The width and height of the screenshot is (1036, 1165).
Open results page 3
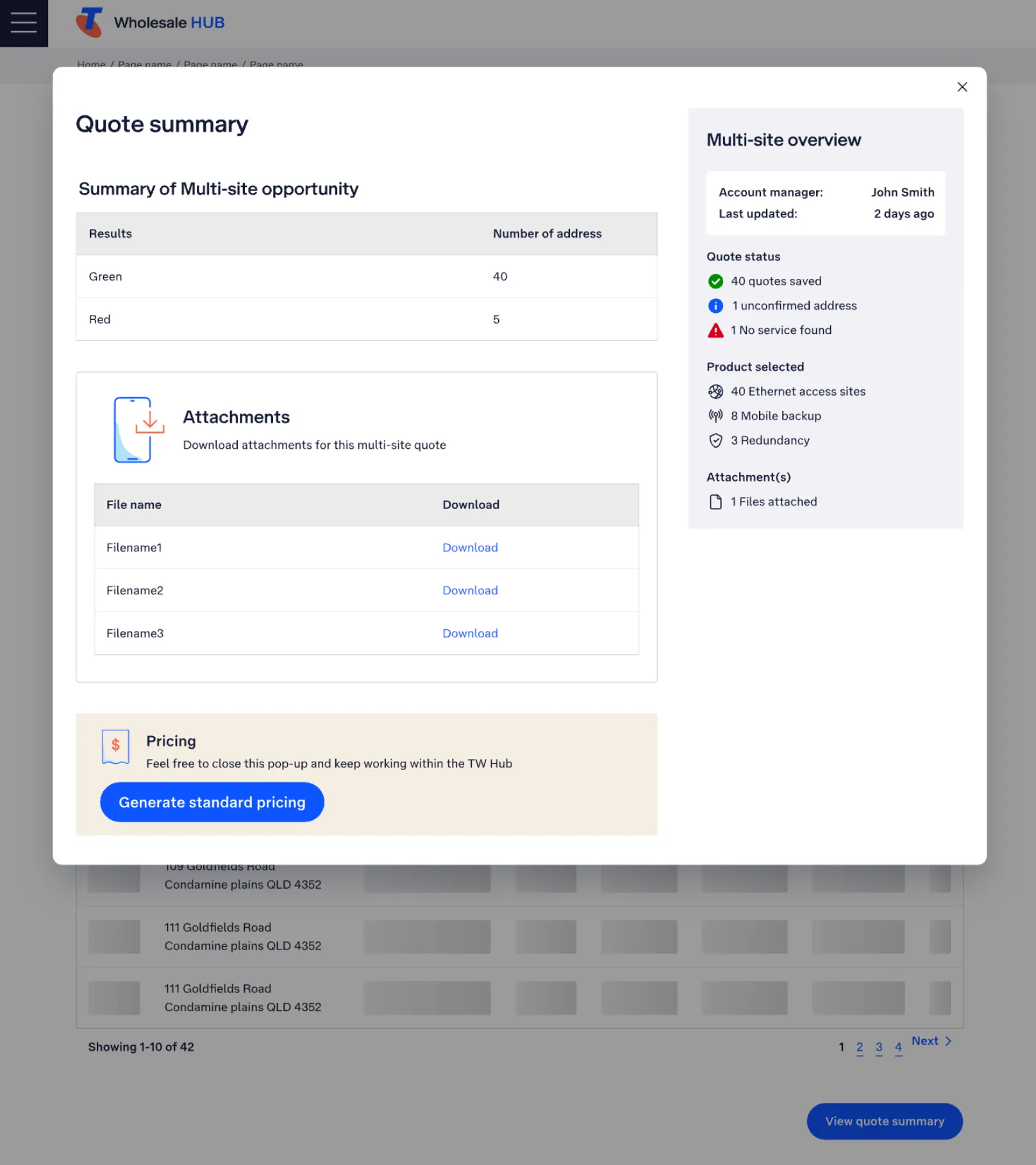pyautogui.click(x=879, y=1047)
